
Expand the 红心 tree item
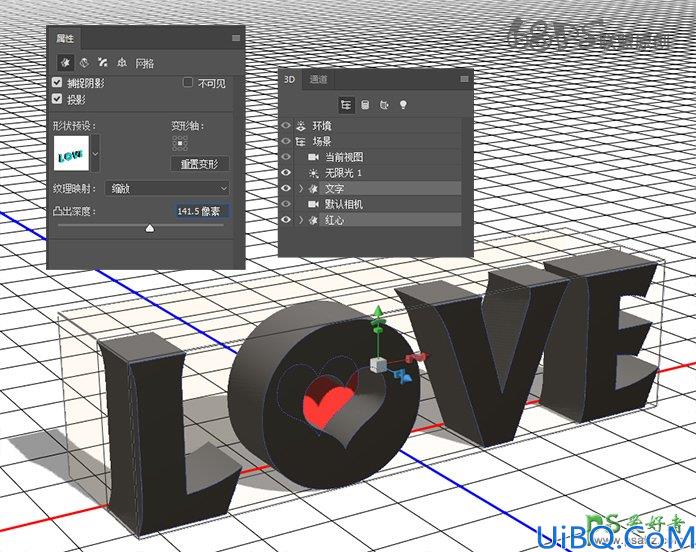tap(301, 220)
